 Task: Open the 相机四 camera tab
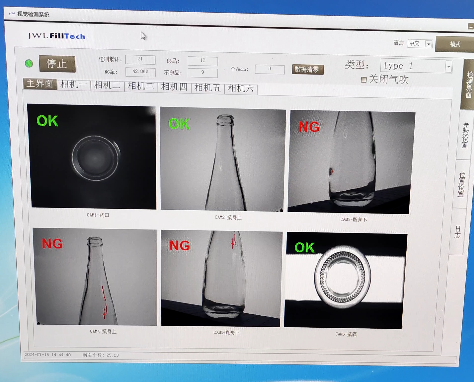174,87
